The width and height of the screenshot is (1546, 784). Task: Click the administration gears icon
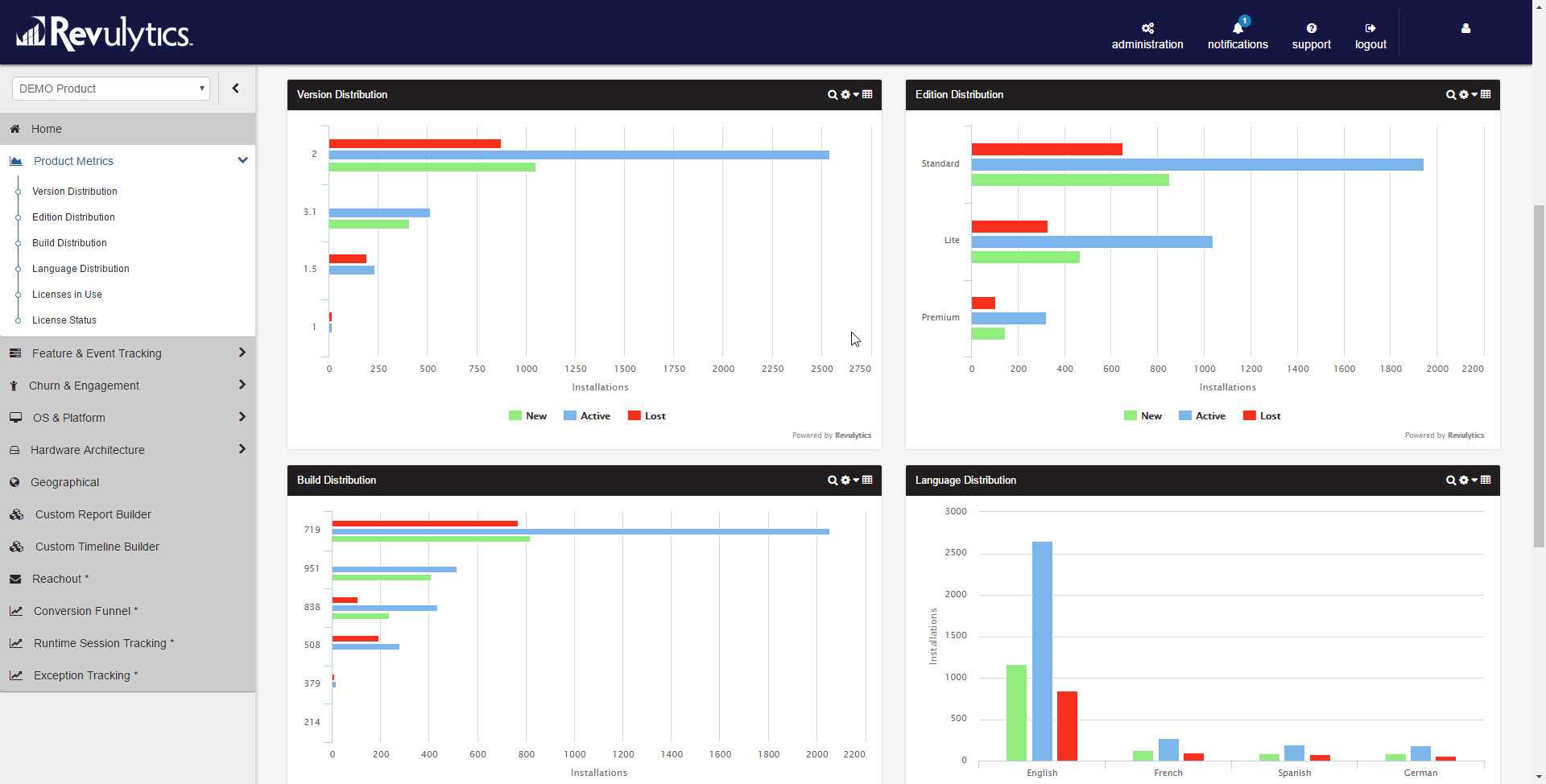click(x=1147, y=27)
